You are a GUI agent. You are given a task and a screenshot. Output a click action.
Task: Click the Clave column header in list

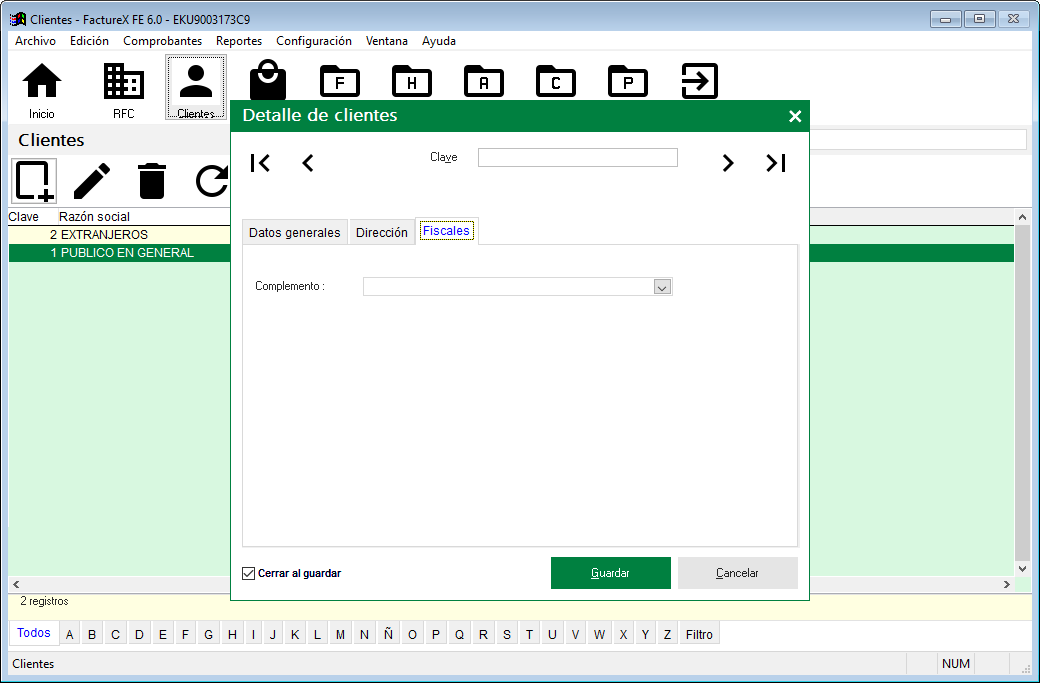[x=23, y=217]
